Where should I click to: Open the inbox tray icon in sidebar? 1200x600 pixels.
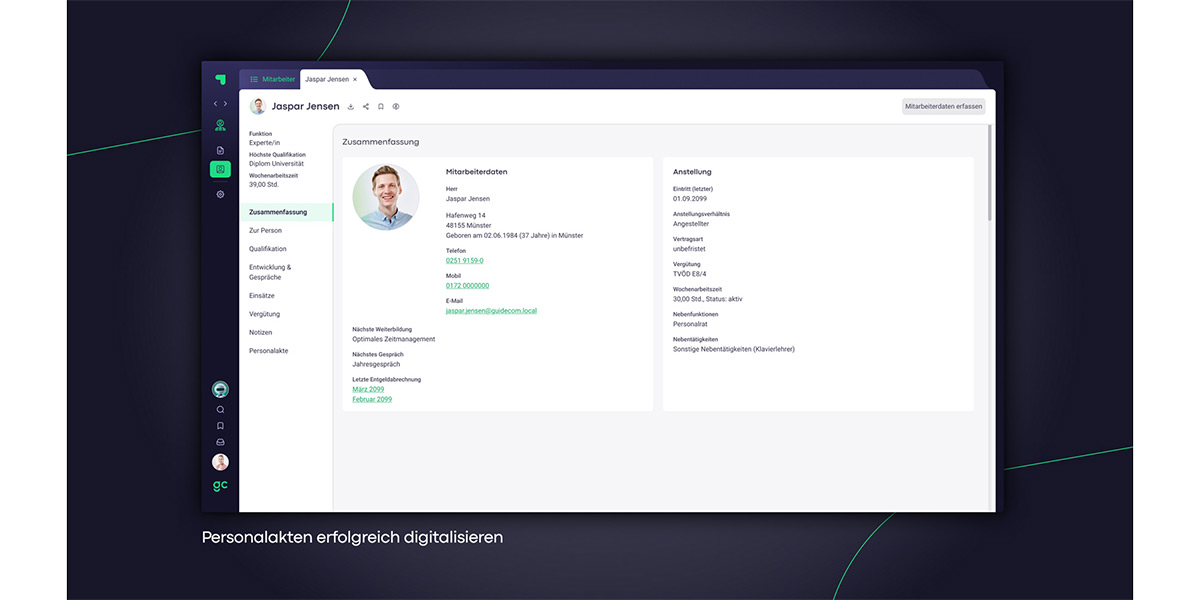220,441
